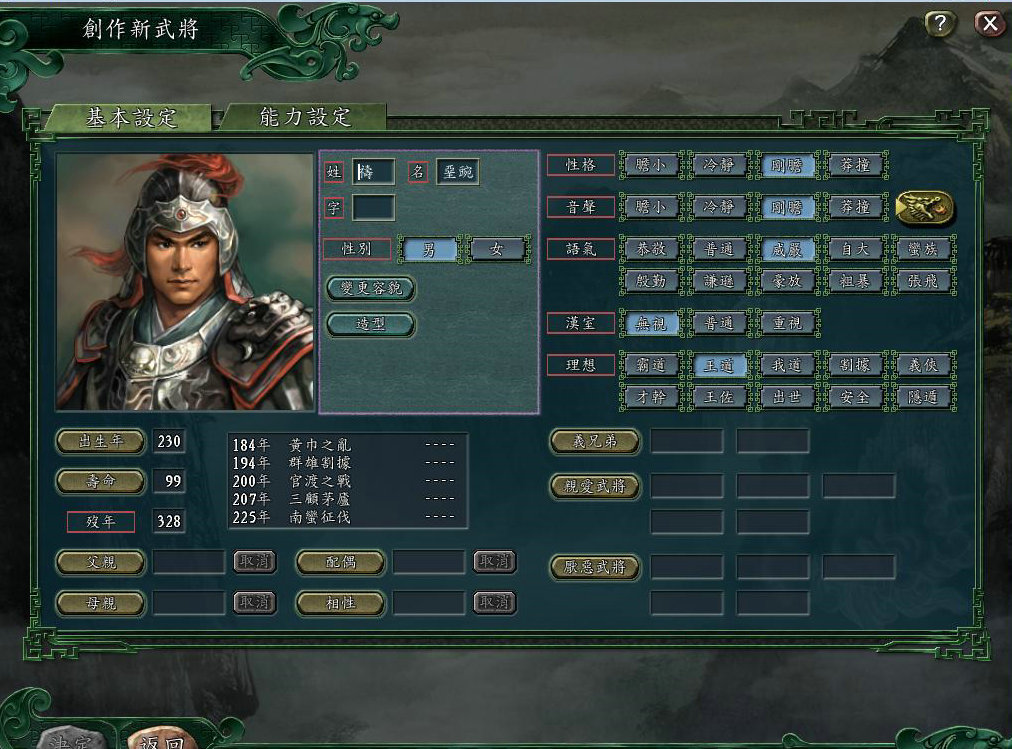Switch to the 基本設定 tab
1012x749 pixels.
(x=131, y=118)
